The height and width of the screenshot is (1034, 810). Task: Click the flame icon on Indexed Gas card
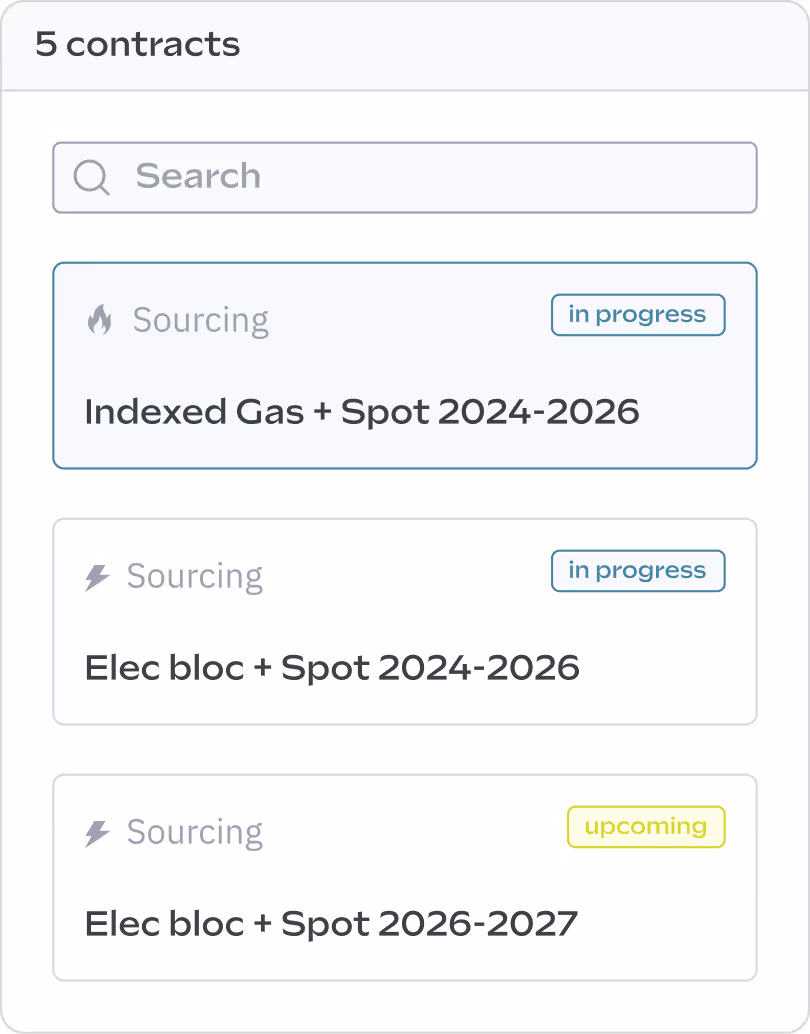[99, 320]
